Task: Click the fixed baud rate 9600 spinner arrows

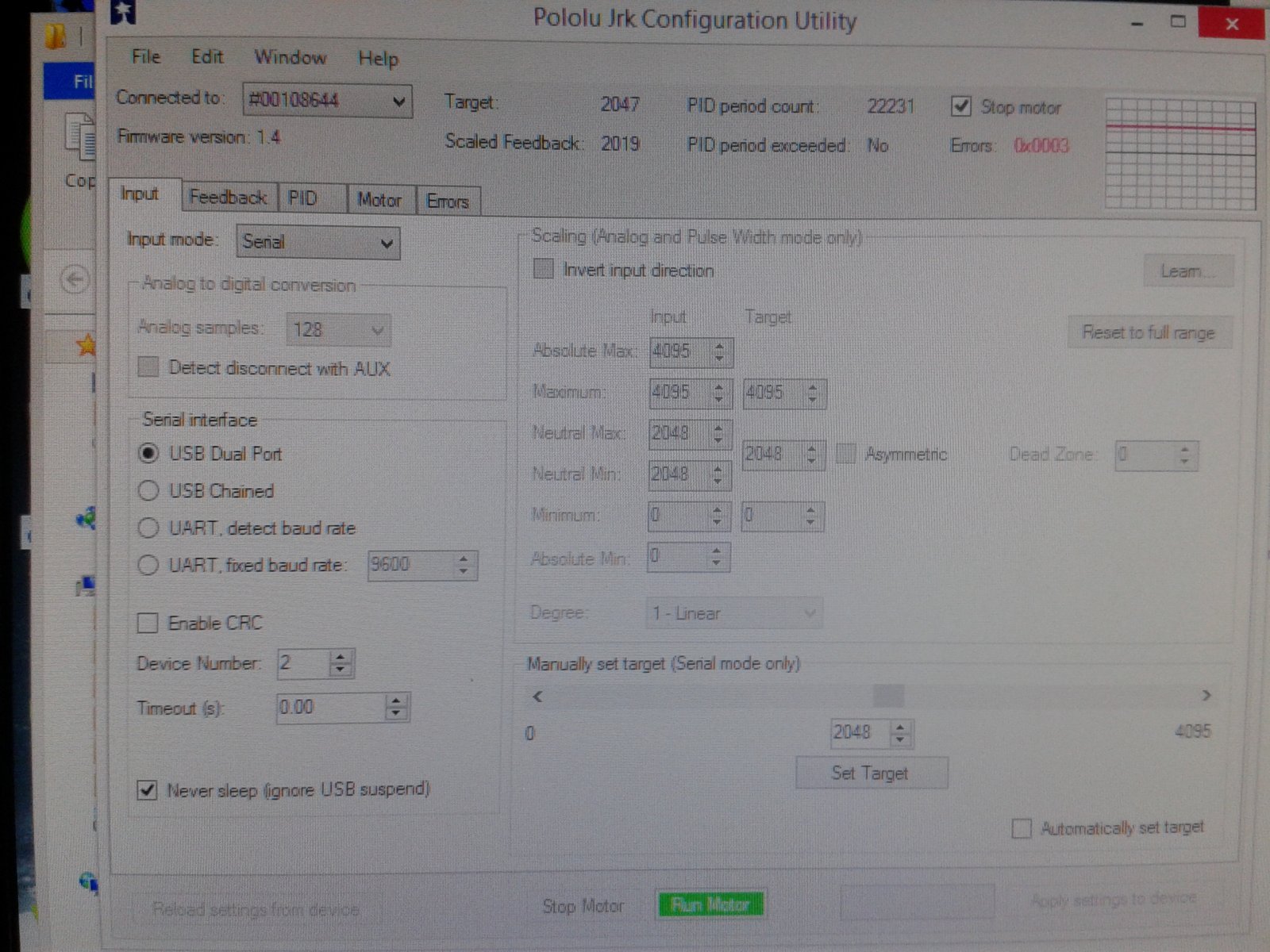Action: point(464,565)
